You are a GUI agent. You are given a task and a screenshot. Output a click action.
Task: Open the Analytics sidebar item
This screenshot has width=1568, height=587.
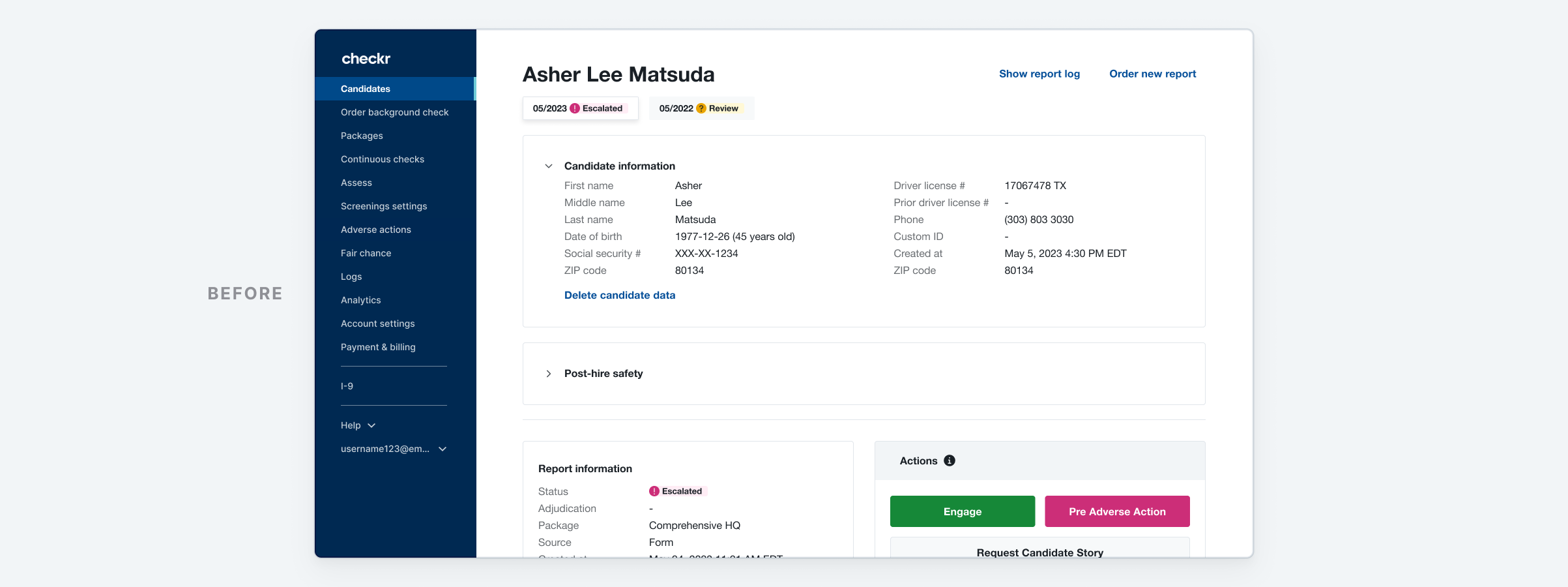tap(360, 300)
